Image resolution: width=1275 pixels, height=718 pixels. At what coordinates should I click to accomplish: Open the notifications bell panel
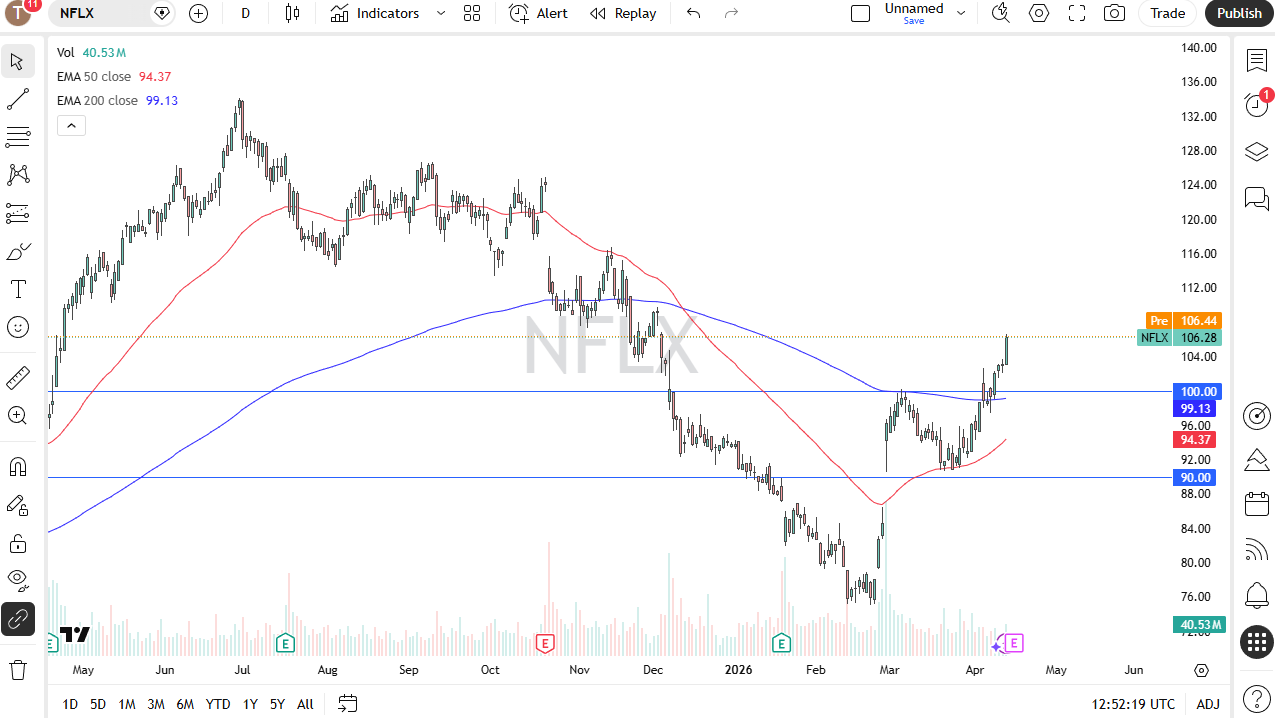1257,595
